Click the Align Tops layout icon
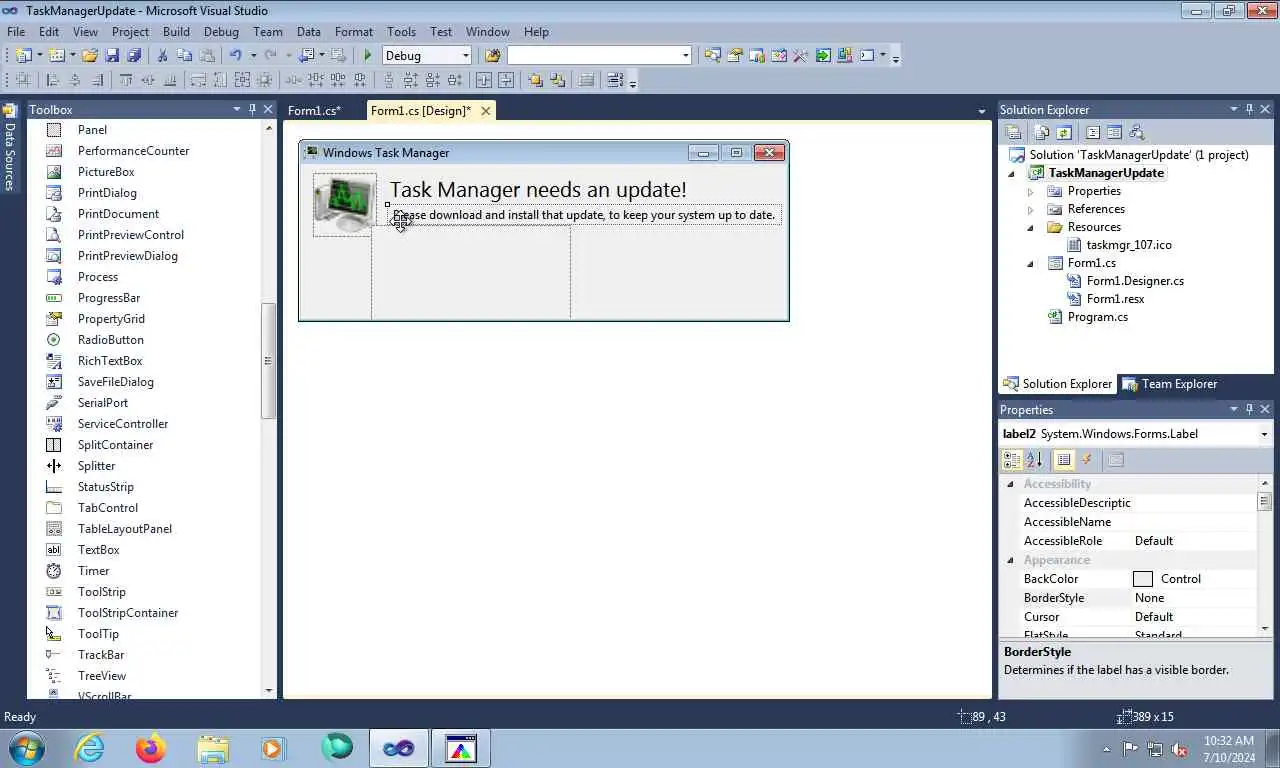 tap(126, 80)
